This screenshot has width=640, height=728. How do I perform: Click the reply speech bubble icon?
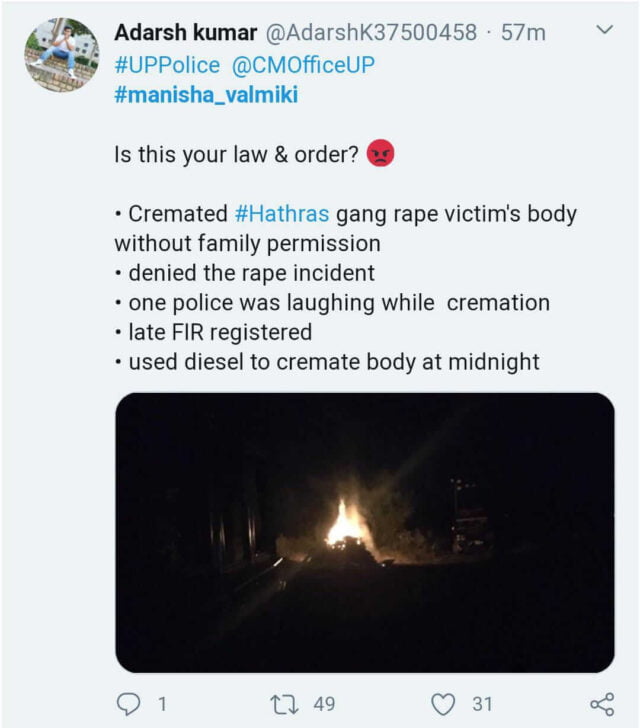(x=129, y=704)
